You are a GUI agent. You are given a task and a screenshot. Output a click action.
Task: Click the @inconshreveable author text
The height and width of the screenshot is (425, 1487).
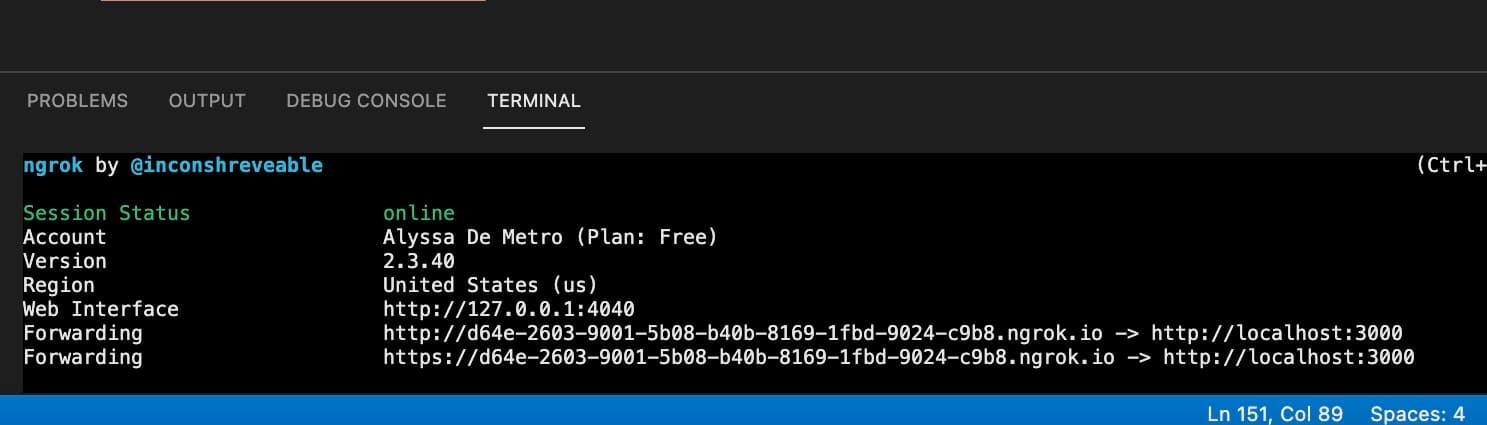[227, 165]
